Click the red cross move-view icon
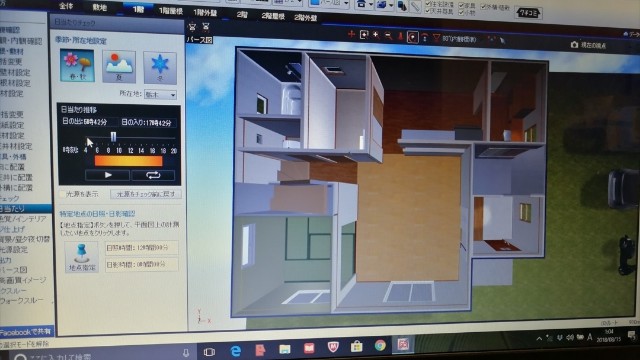Viewport: 640px width, 360px height. 351,35
